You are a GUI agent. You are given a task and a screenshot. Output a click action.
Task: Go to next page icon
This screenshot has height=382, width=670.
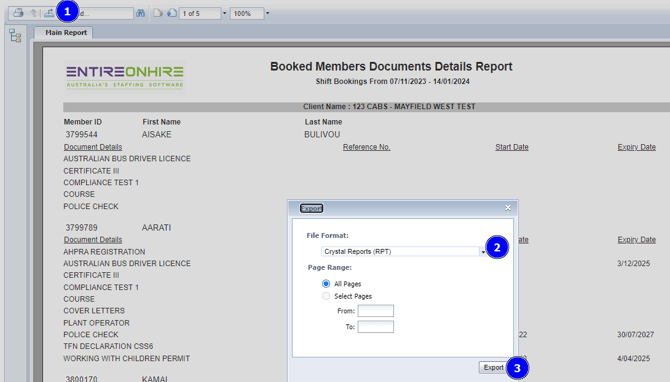pos(172,13)
